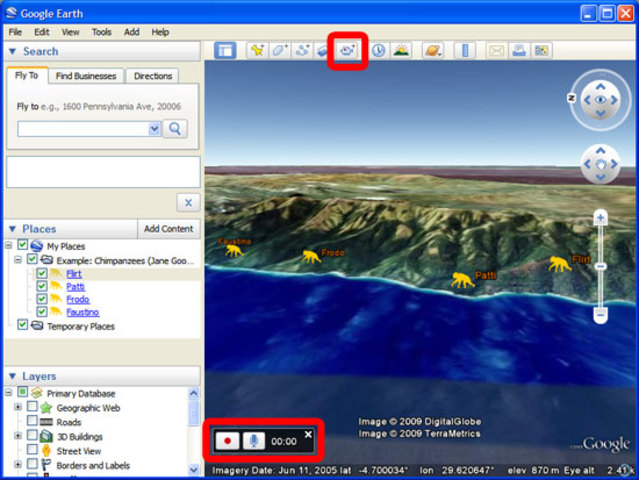The image size is (639, 480).
Task: Collapse the Places panel triangle
Action: coord(13,229)
